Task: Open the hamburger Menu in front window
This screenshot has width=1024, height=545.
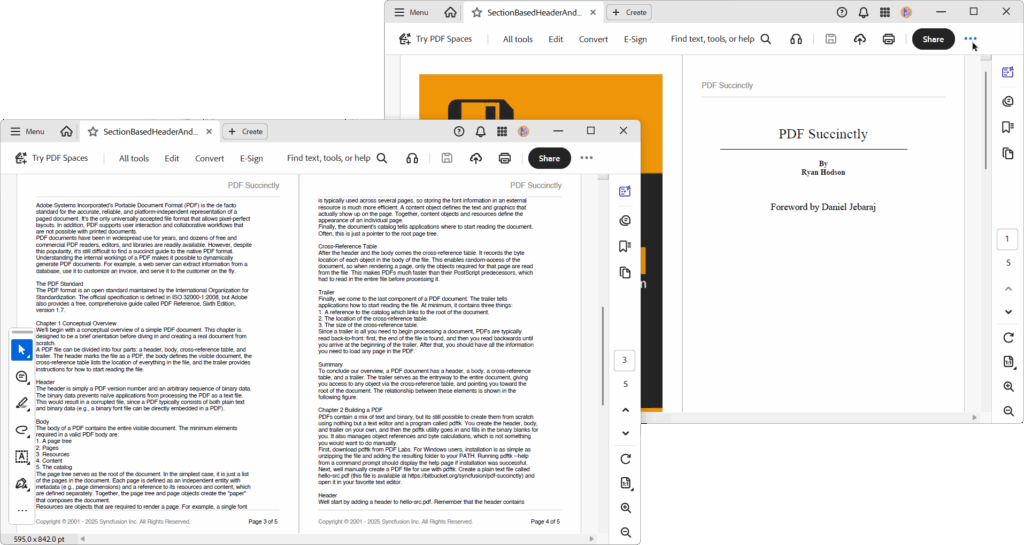Action: click(27, 131)
